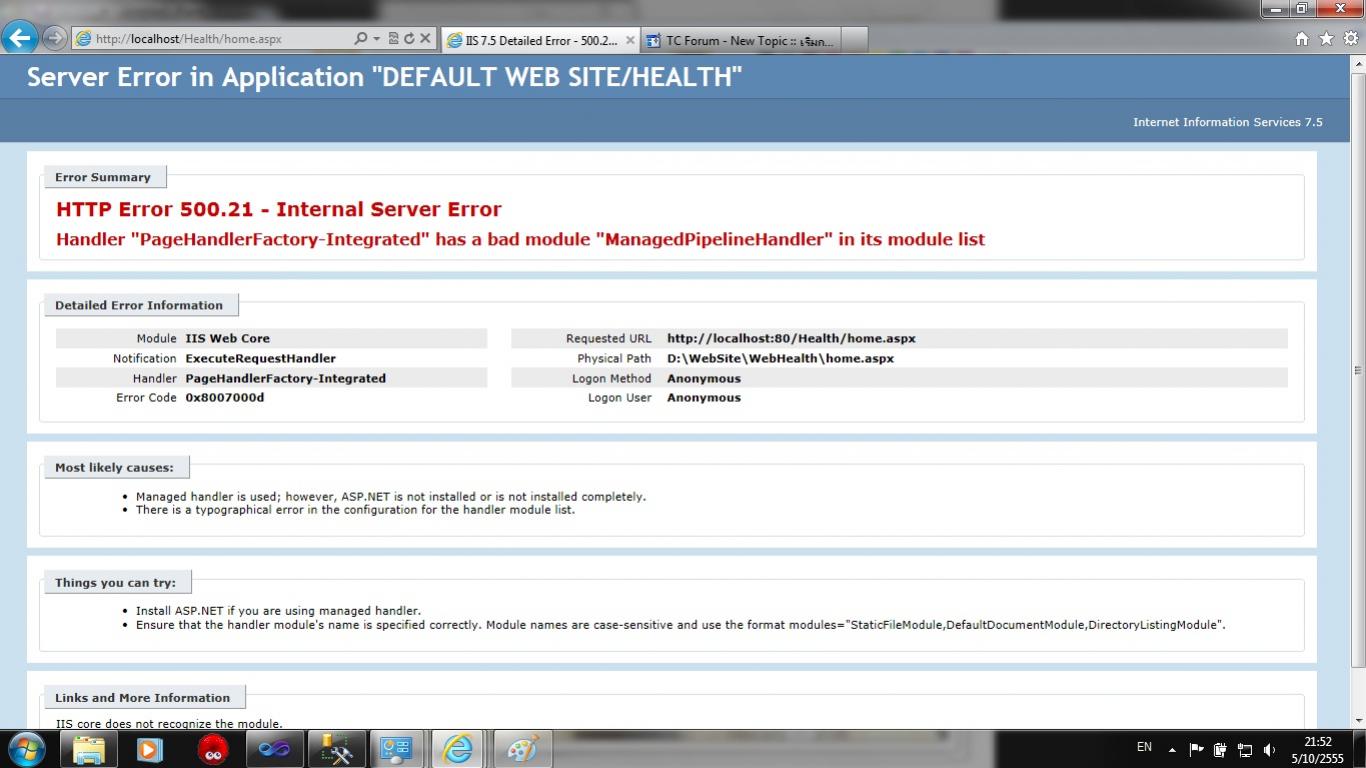Click the 'PageHandlerFactory-Integrated' handler value
The image size is (1366, 768).
[285, 378]
